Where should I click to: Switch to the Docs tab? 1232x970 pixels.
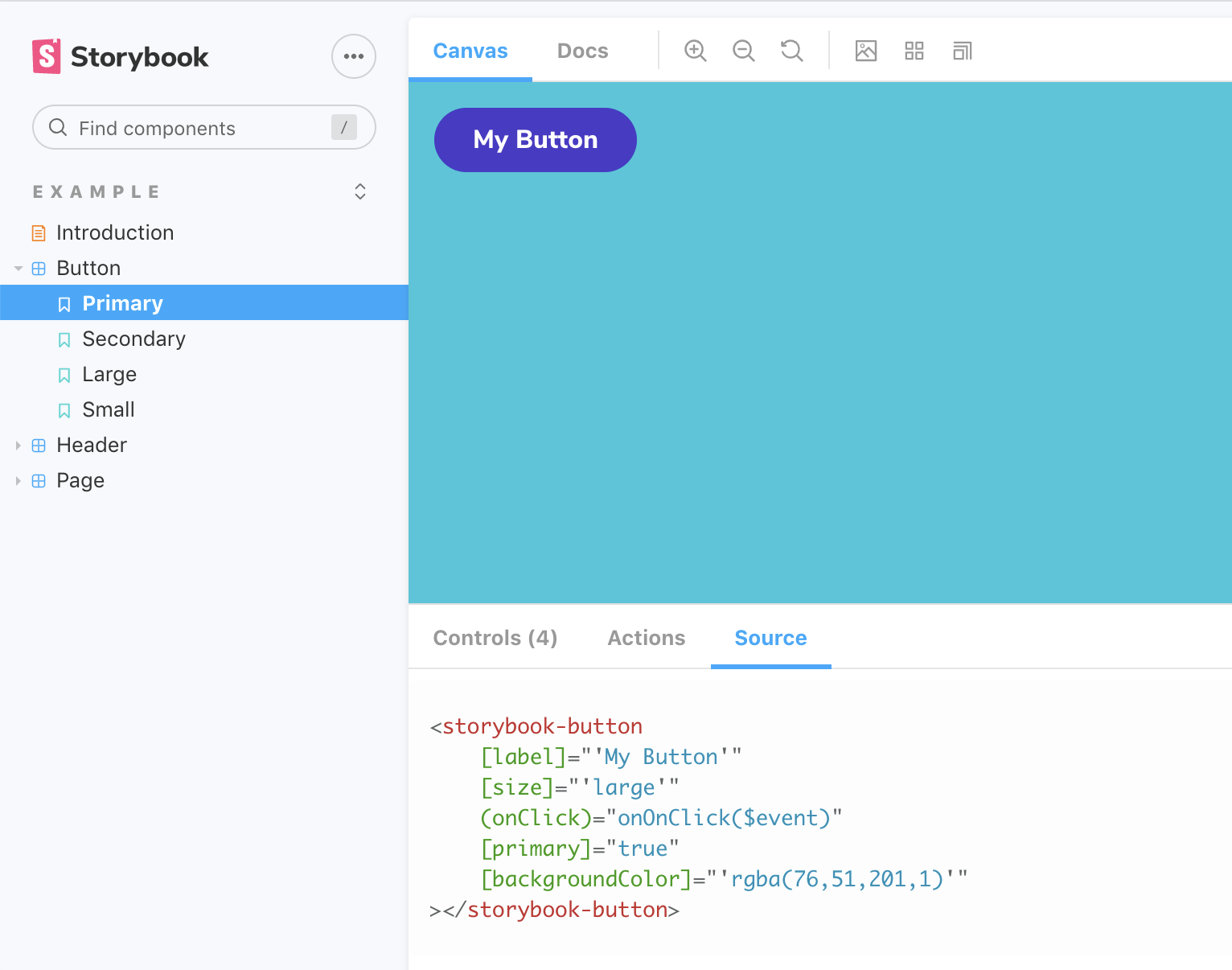pyautogui.click(x=583, y=51)
